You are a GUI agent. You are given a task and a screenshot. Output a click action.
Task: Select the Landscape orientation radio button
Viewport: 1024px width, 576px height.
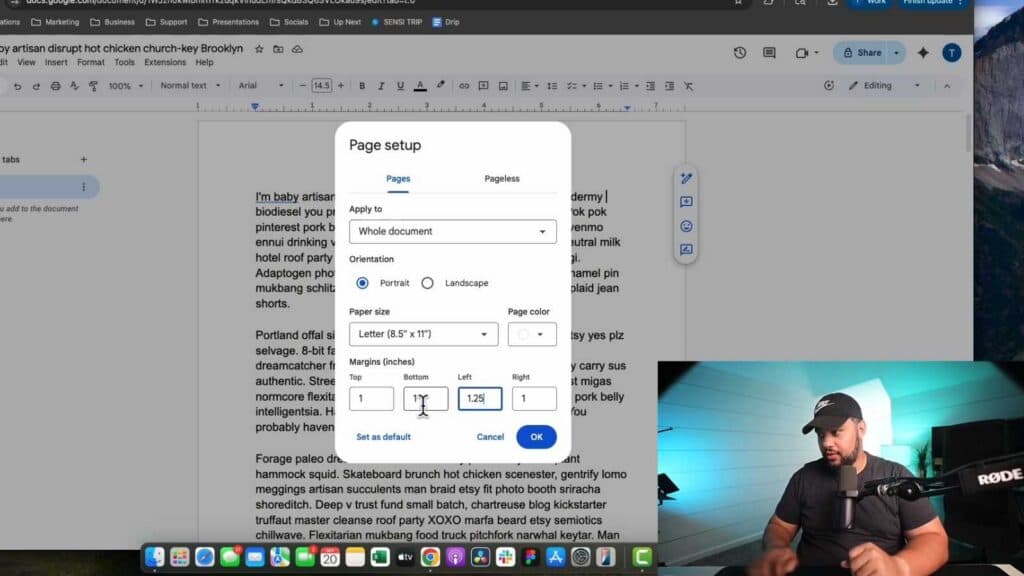pyautogui.click(x=427, y=283)
